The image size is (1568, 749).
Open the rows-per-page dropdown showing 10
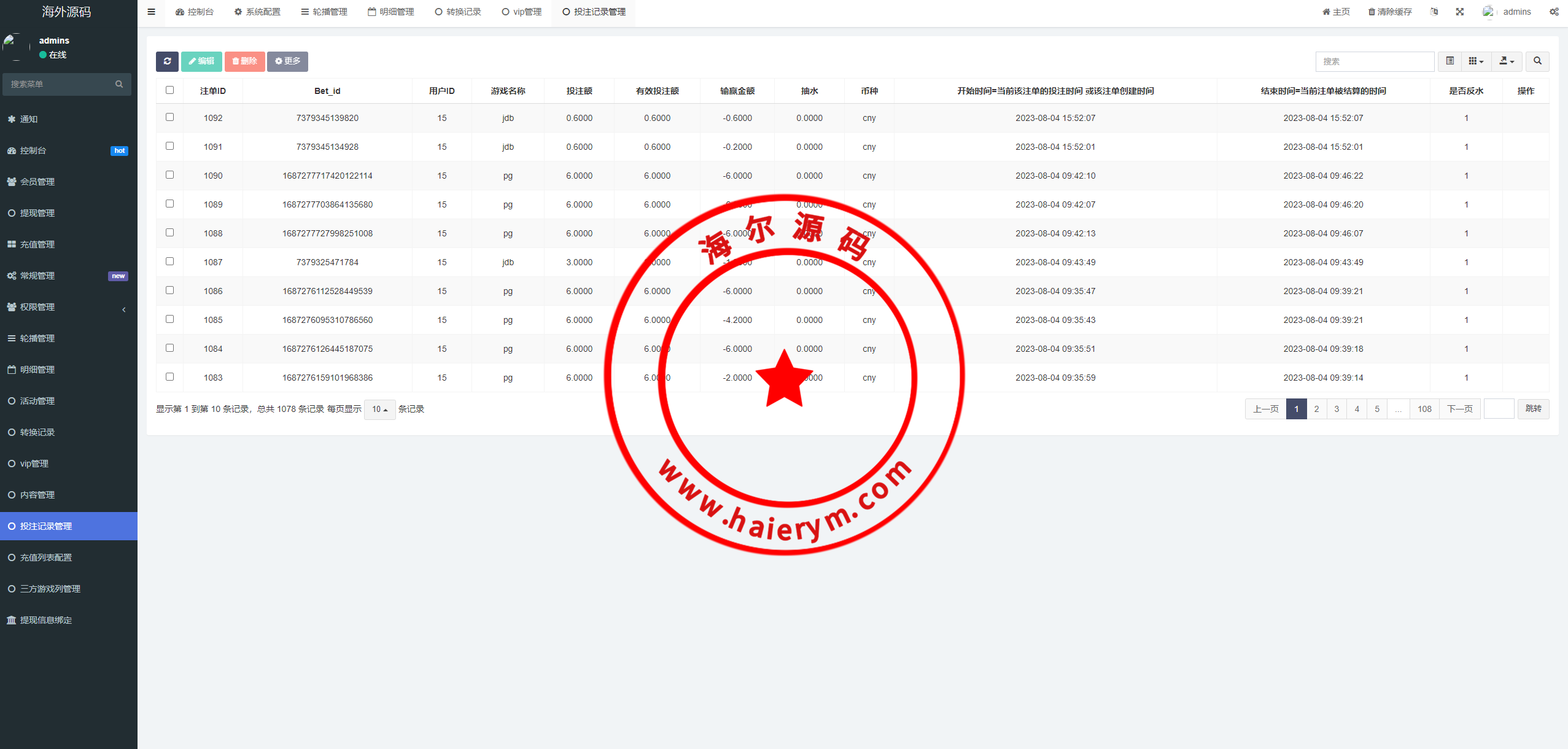379,409
